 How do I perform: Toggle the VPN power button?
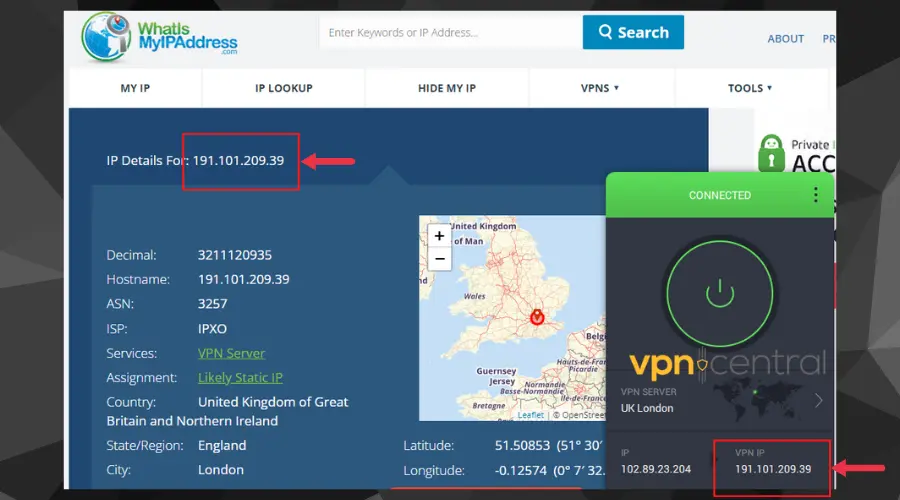click(x=720, y=293)
